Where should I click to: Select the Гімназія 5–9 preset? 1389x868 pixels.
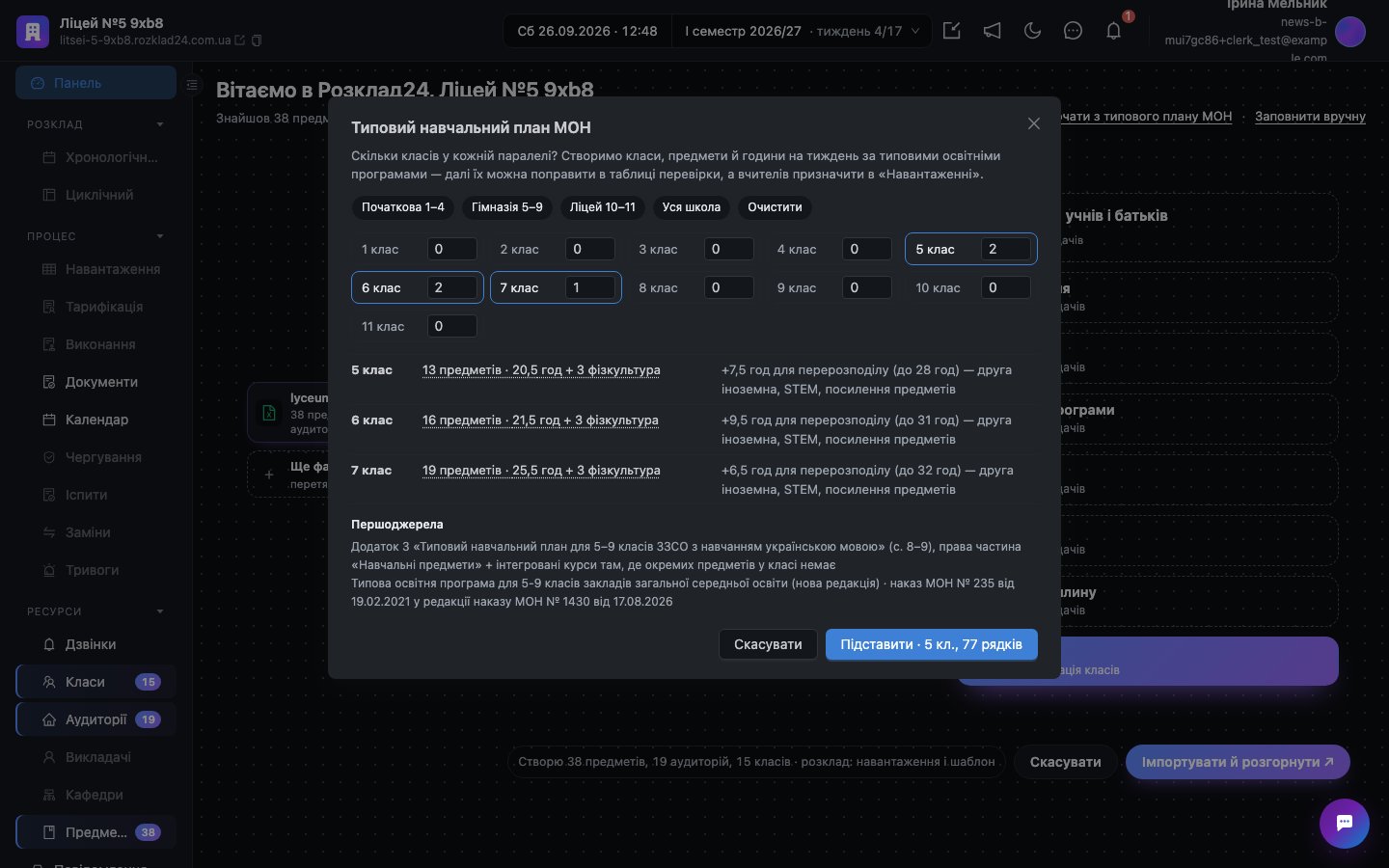point(506,207)
